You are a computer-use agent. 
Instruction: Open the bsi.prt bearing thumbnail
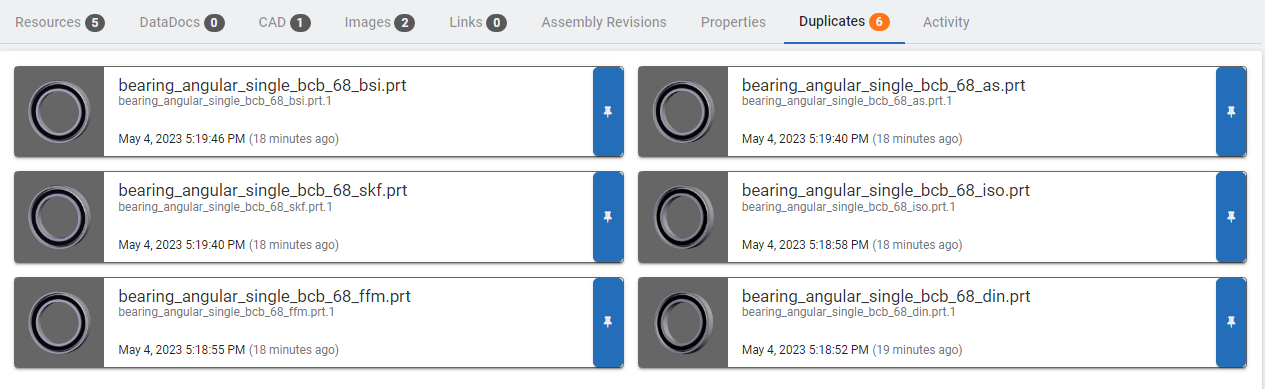pyautogui.click(x=59, y=112)
